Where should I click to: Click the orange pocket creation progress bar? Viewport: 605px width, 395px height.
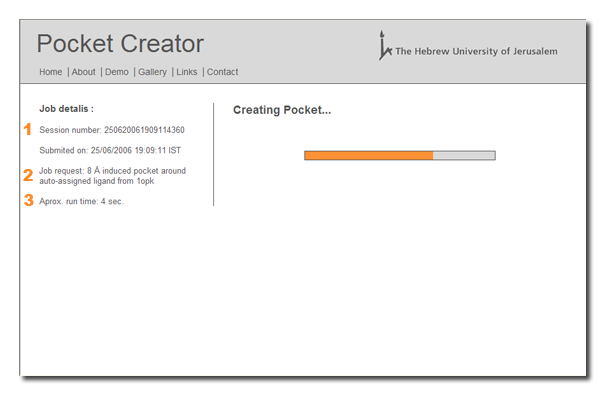pos(400,155)
